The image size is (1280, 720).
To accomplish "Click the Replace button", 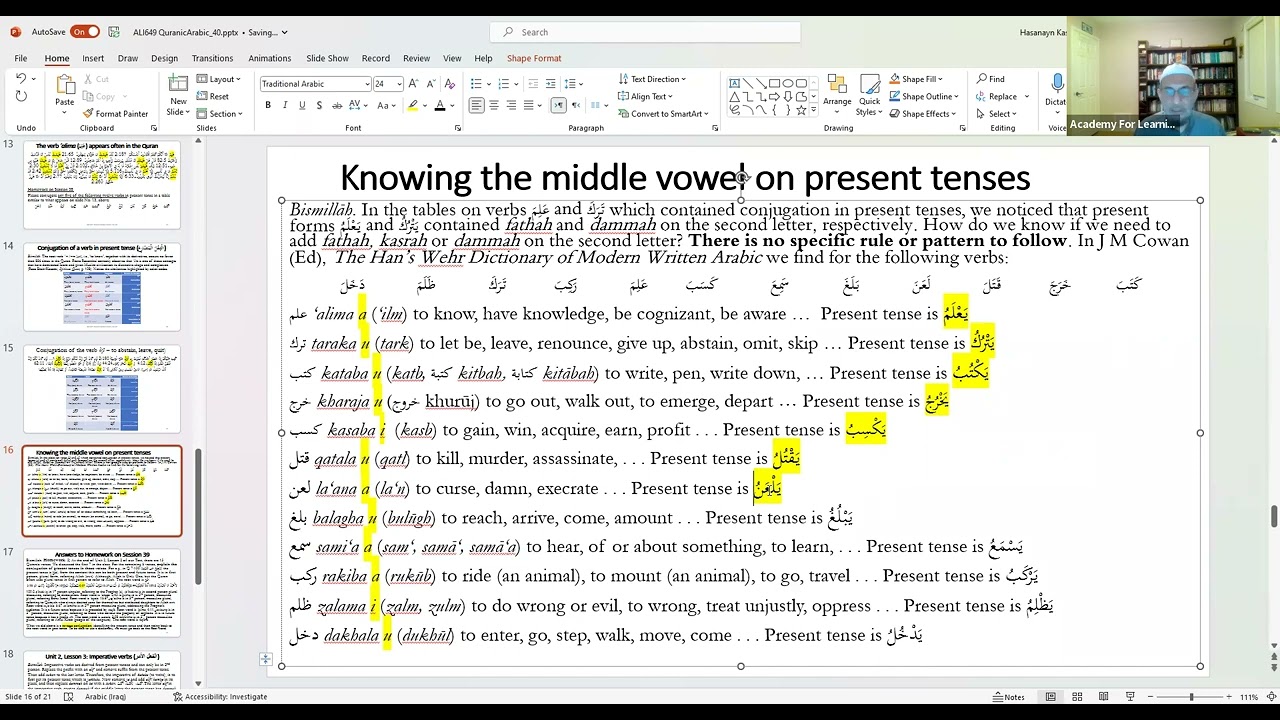I will click(x=997, y=97).
